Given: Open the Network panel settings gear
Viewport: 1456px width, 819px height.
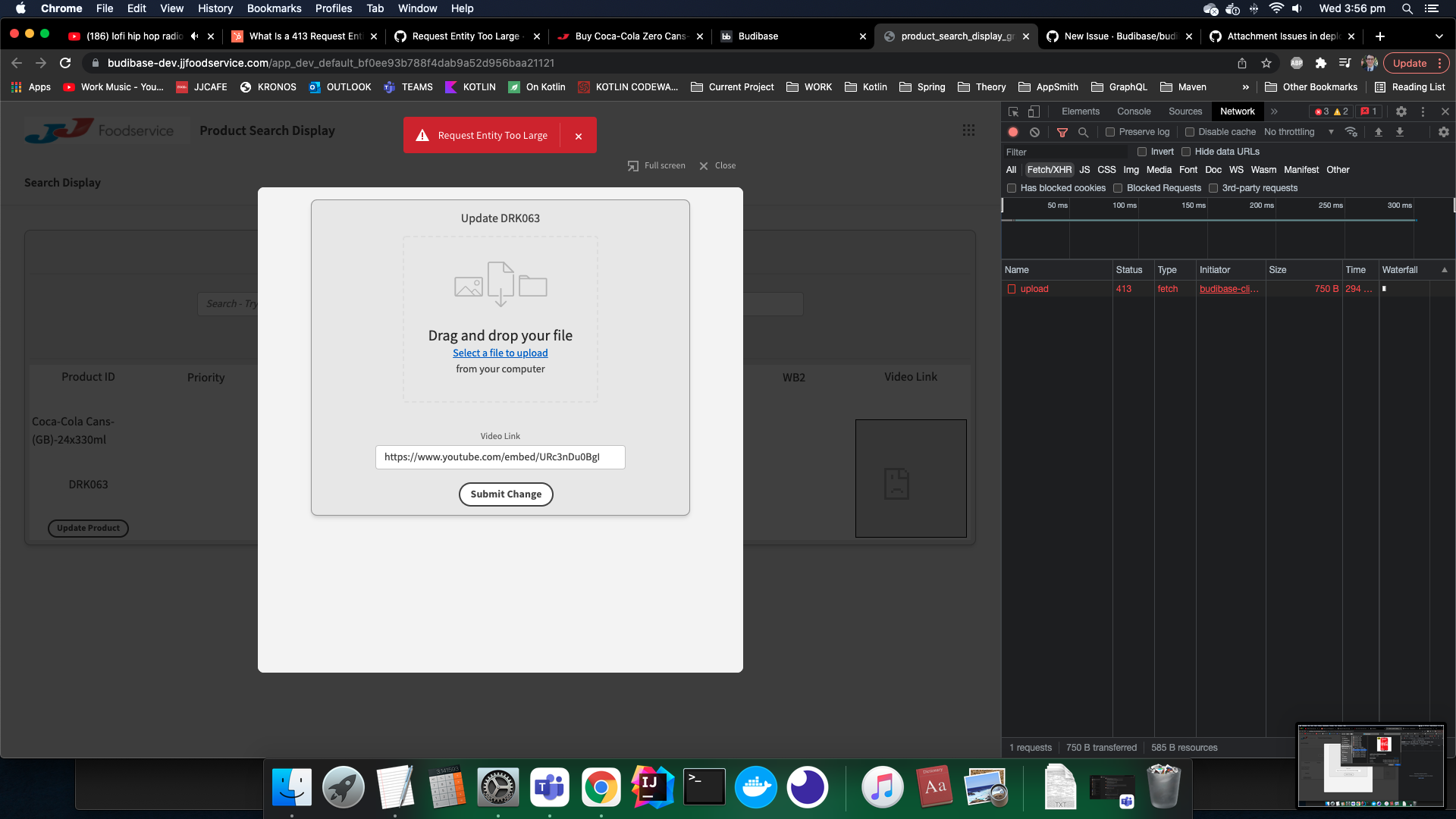Looking at the screenshot, I should pos(1444,132).
